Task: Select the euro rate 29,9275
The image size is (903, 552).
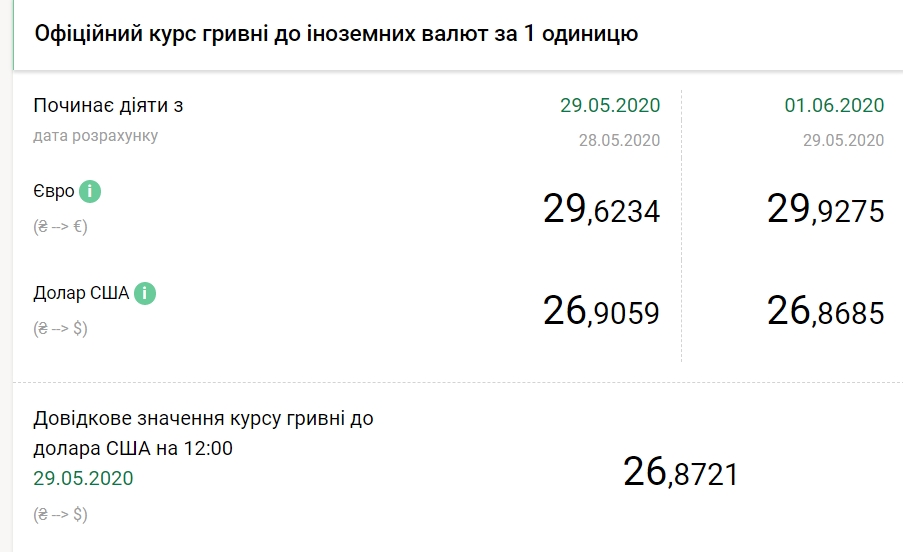Action: (x=825, y=209)
